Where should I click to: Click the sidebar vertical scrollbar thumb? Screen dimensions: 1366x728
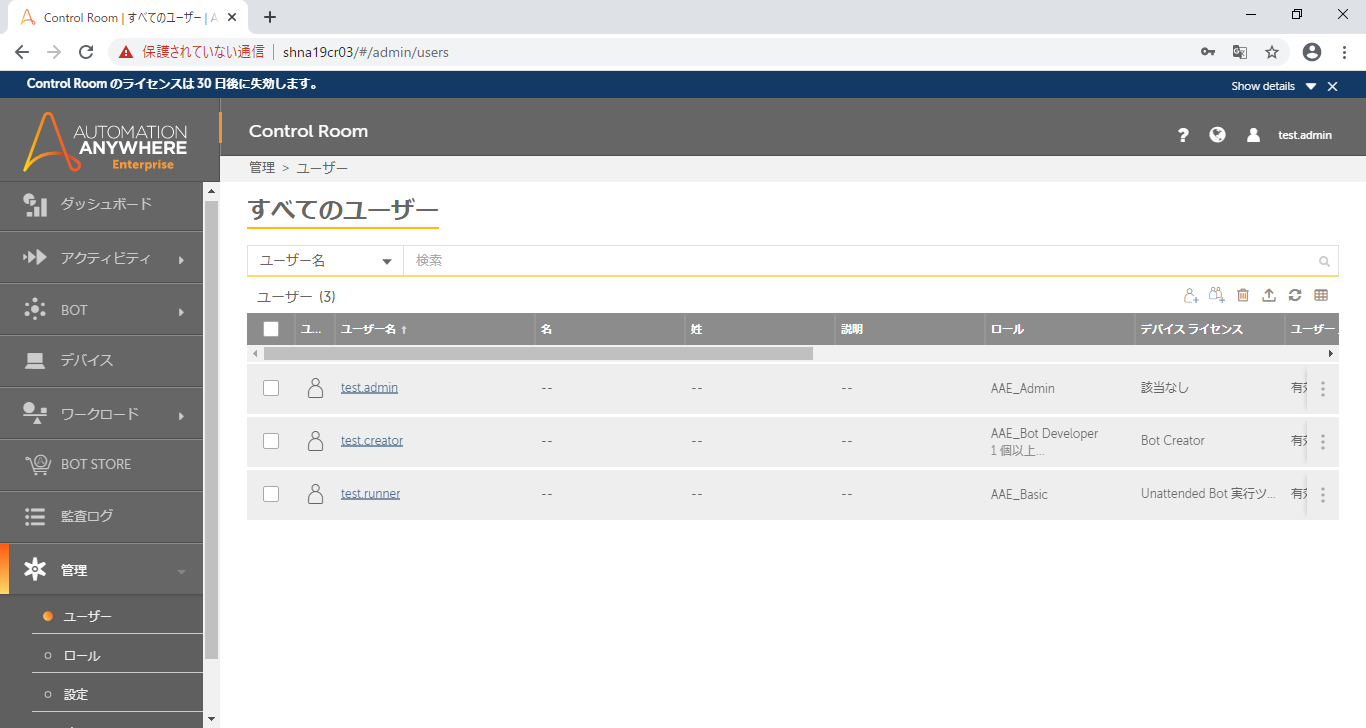(211, 428)
